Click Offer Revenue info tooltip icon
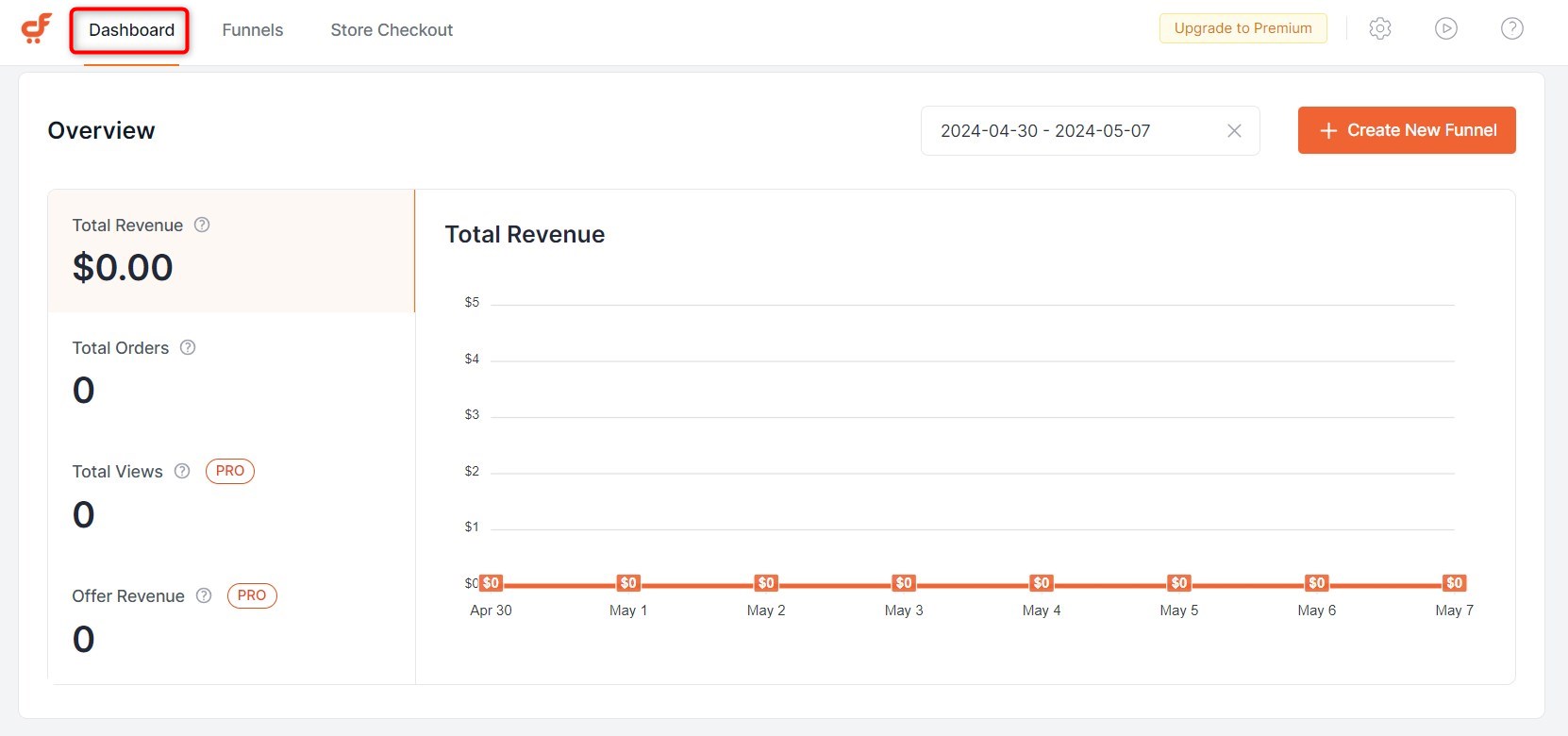1568x736 pixels. (x=204, y=595)
